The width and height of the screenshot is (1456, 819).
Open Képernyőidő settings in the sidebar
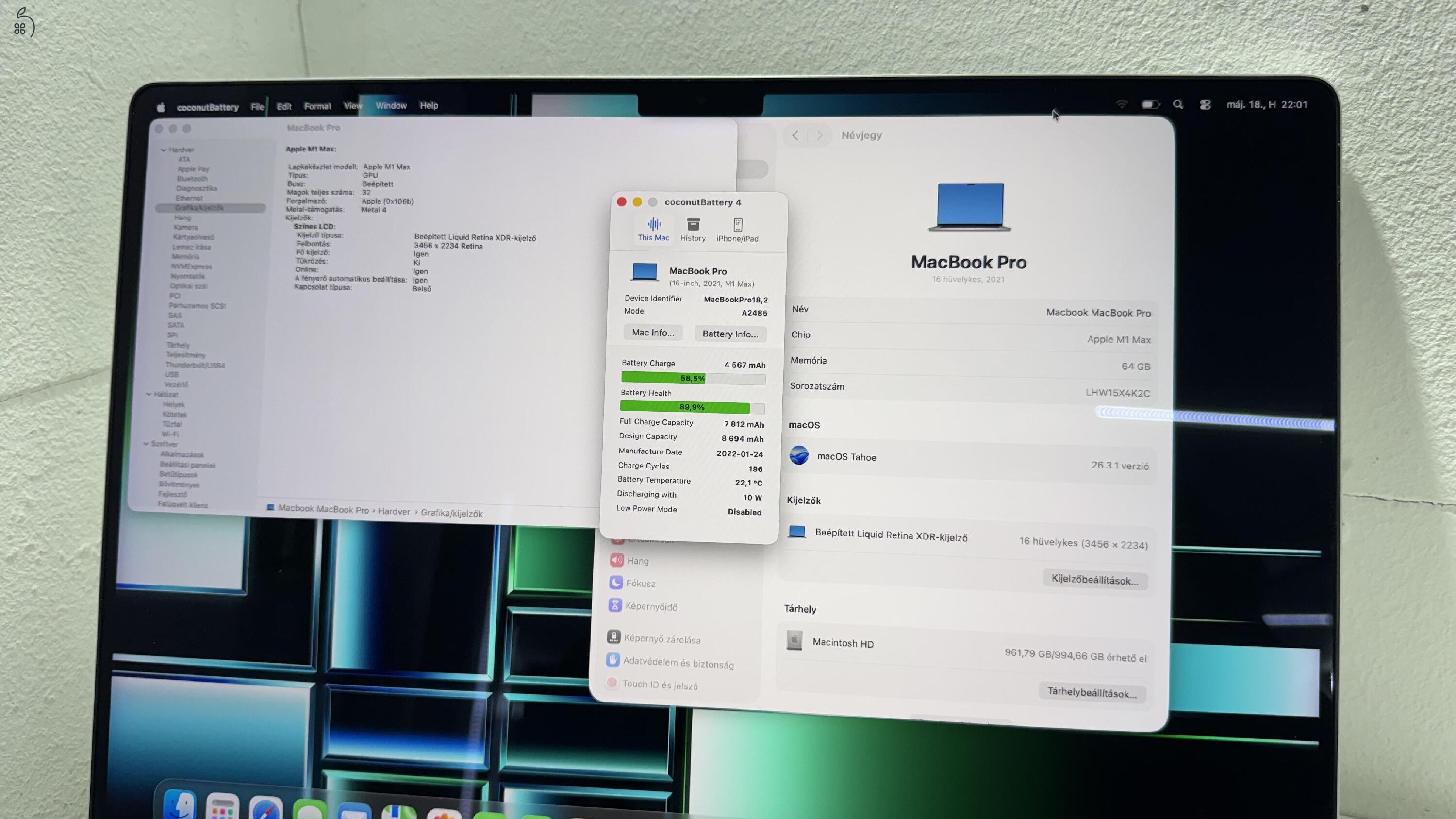click(642, 605)
